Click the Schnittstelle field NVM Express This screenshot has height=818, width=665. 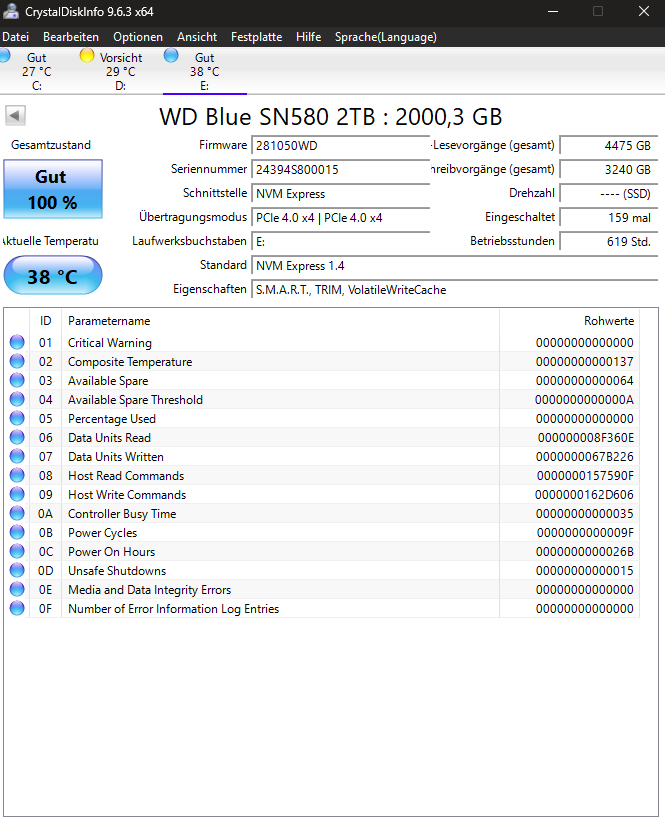pyautogui.click(x=341, y=194)
